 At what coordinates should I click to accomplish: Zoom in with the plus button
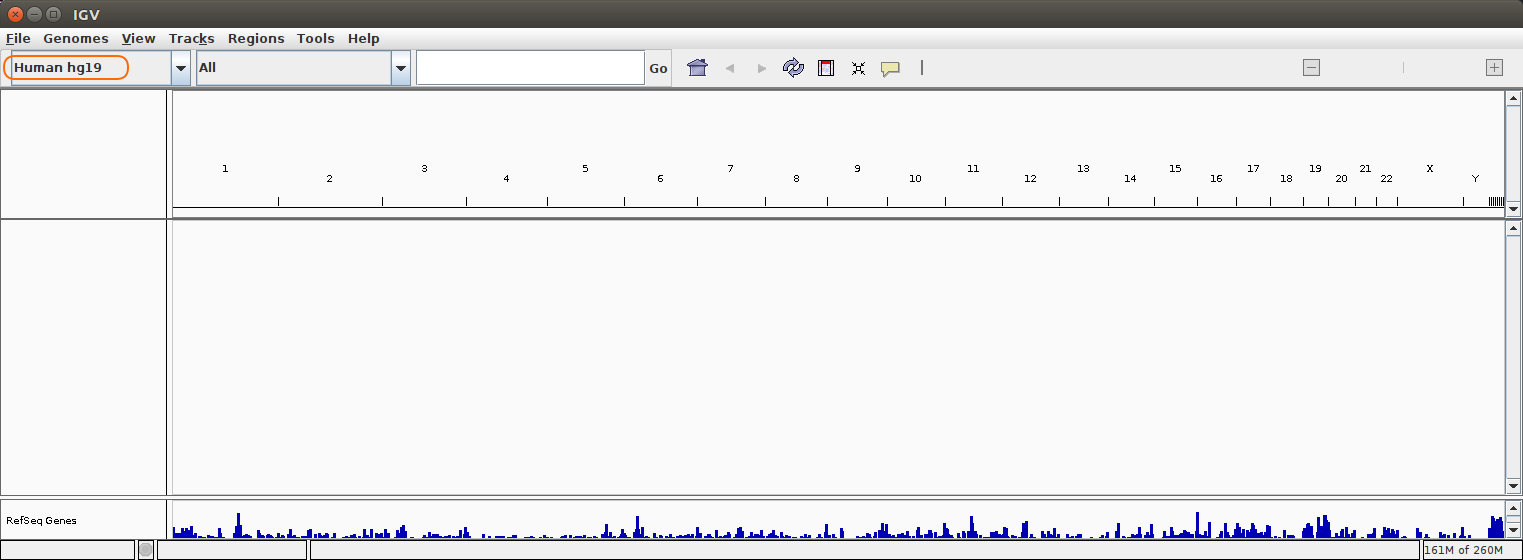(1494, 68)
